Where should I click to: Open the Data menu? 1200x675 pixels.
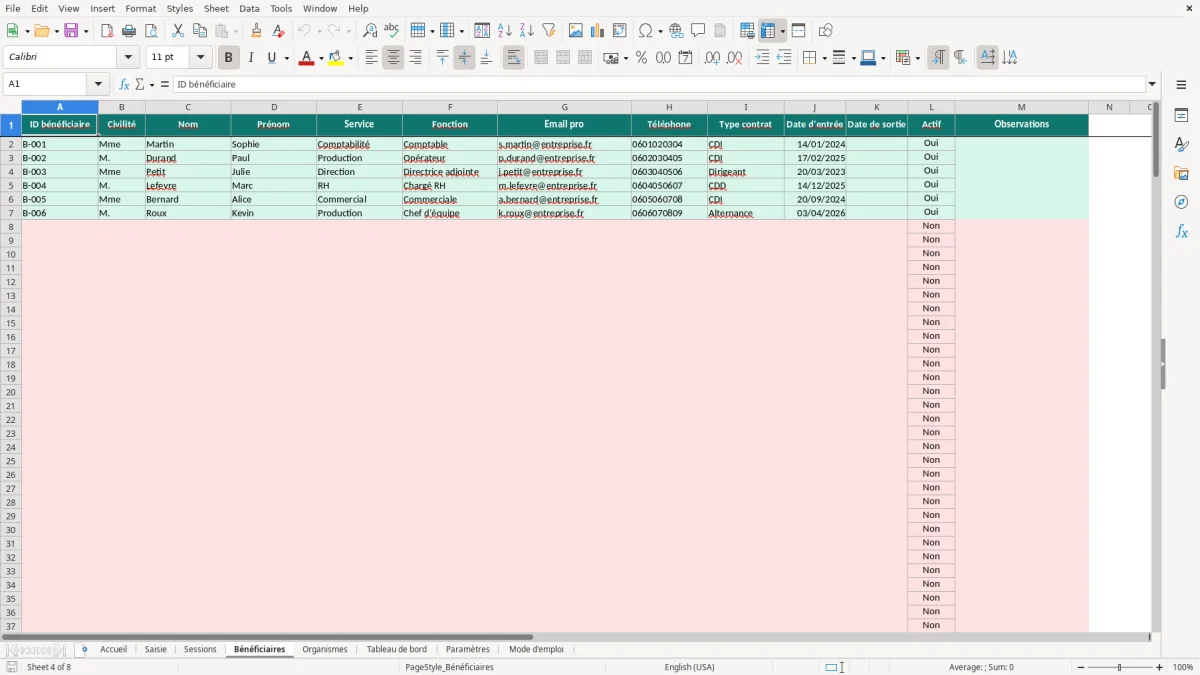point(249,8)
